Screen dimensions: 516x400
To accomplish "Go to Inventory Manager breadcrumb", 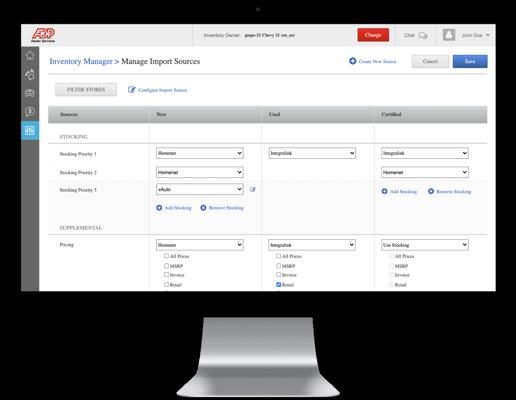I will (x=81, y=61).
